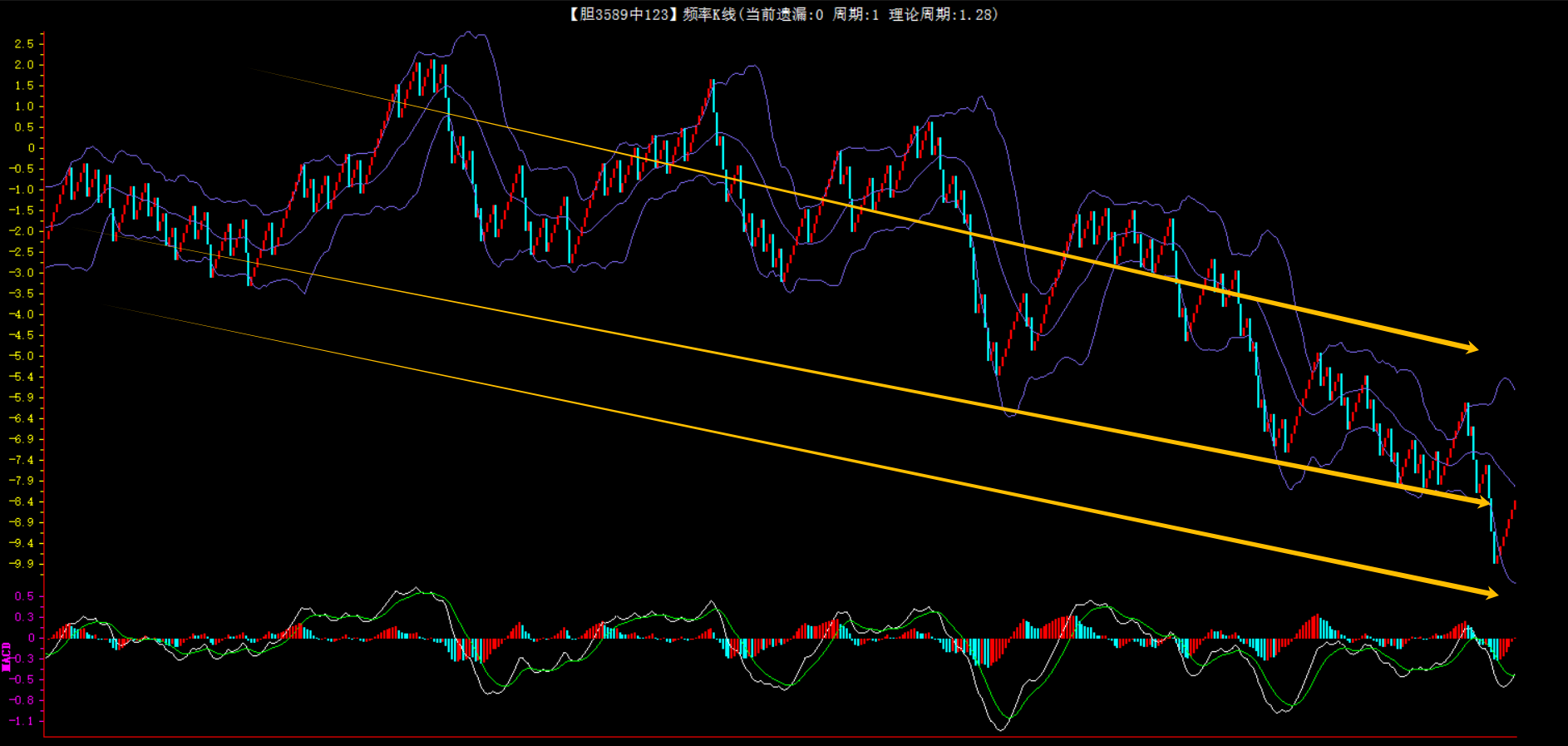Click the highest peak of upper purple band
The image size is (1568, 746).
pyautogui.click(x=470, y=33)
